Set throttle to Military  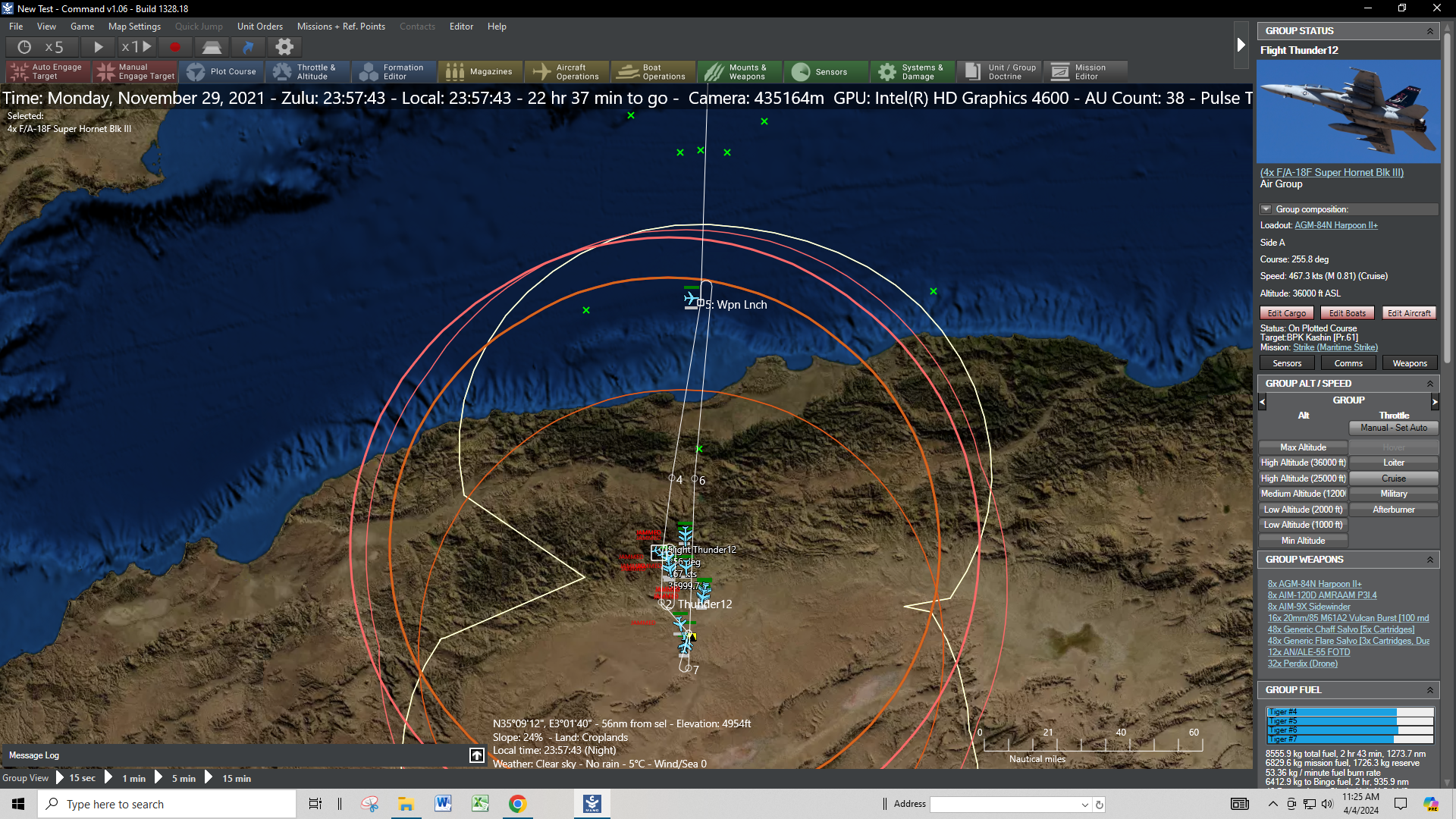click(1394, 494)
